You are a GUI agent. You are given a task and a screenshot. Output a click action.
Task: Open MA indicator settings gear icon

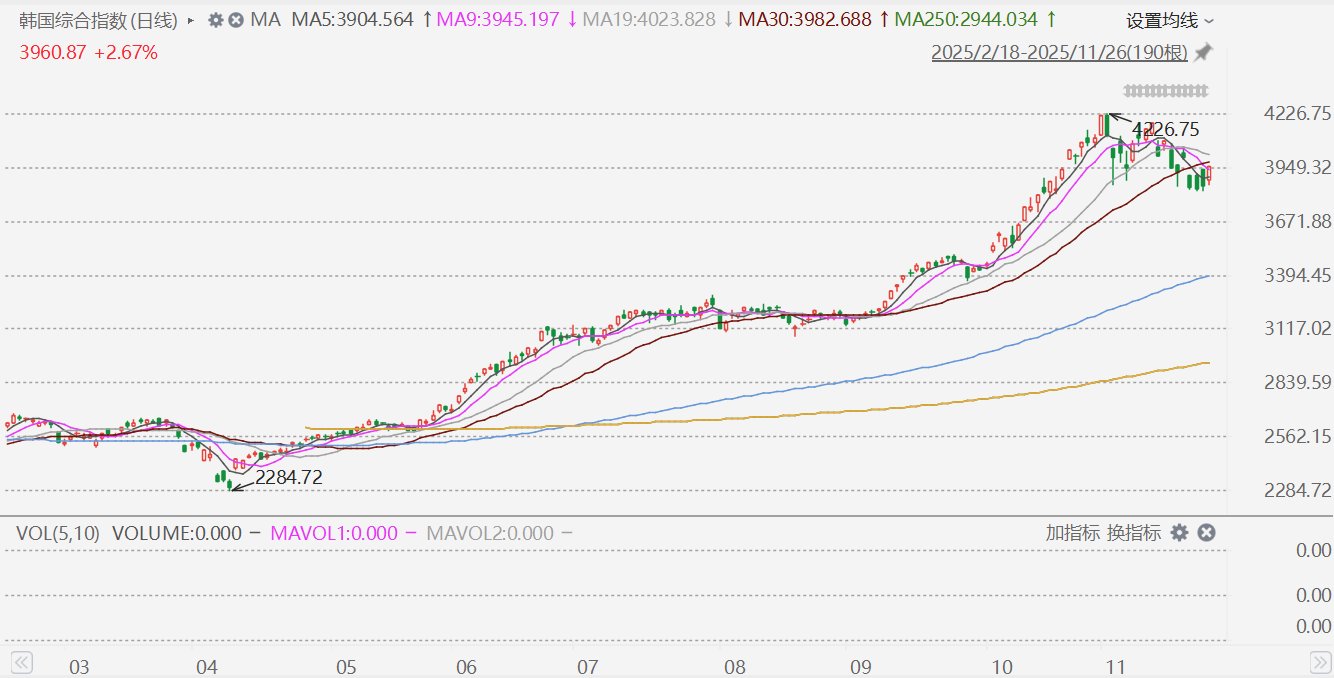pos(215,20)
